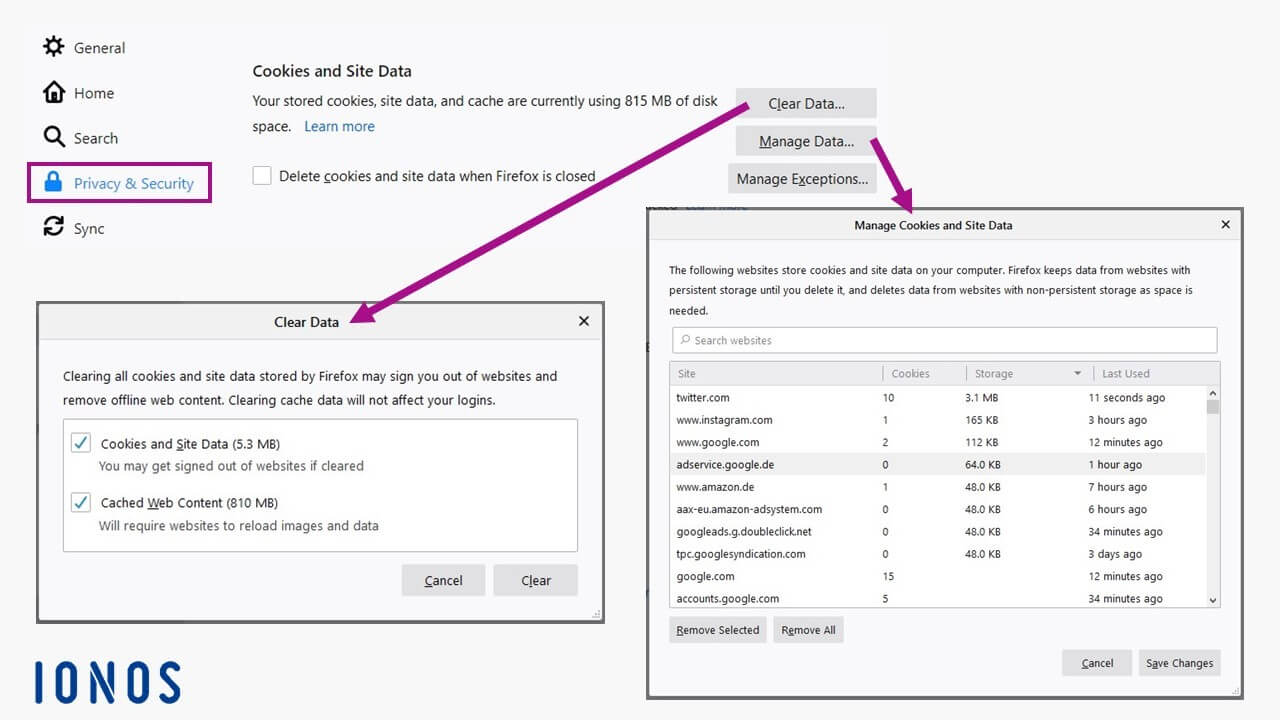Click the site list scrollbar up arrow
Image resolution: width=1280 pixels, height=720 pixels.
(1213, 393)
